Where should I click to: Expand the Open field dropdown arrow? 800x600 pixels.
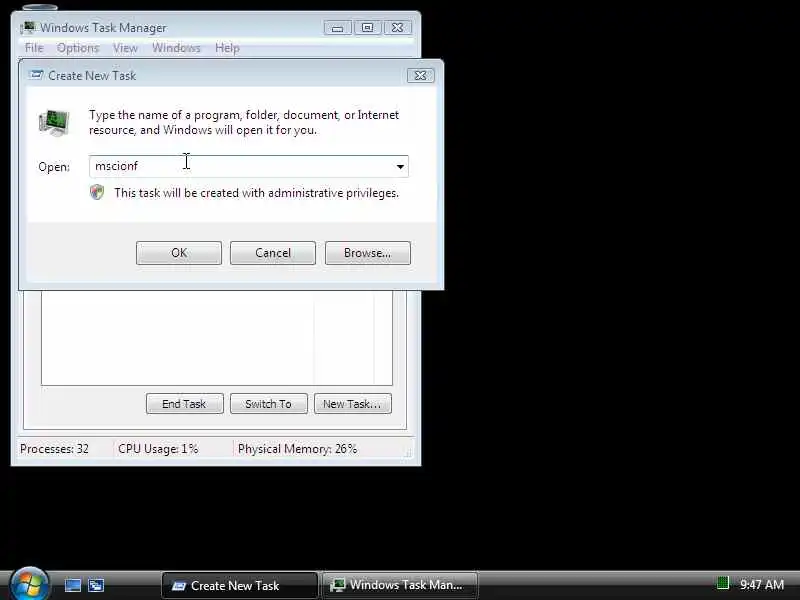[x=400, y=167]
